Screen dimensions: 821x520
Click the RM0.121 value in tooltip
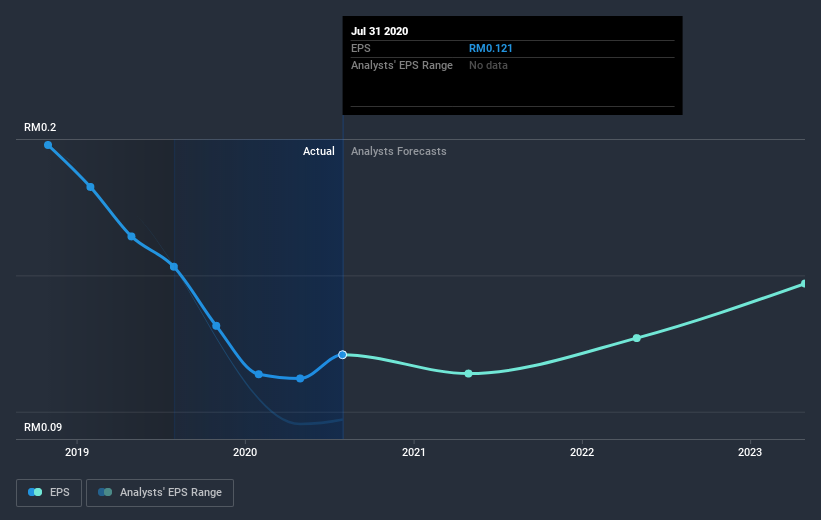point(491,48)
